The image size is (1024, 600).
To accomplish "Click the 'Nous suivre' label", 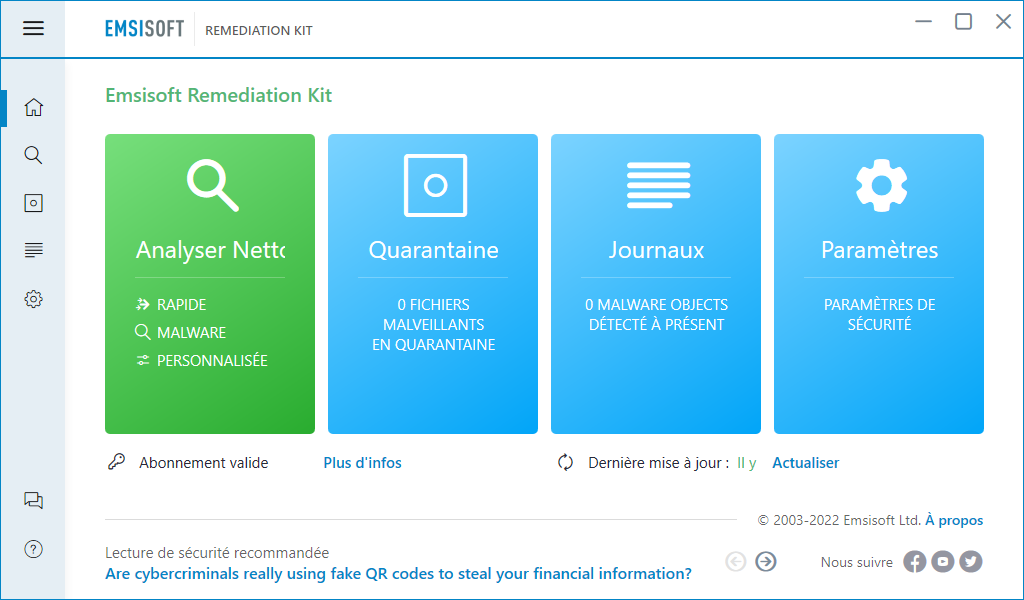I will pos(857,562).
